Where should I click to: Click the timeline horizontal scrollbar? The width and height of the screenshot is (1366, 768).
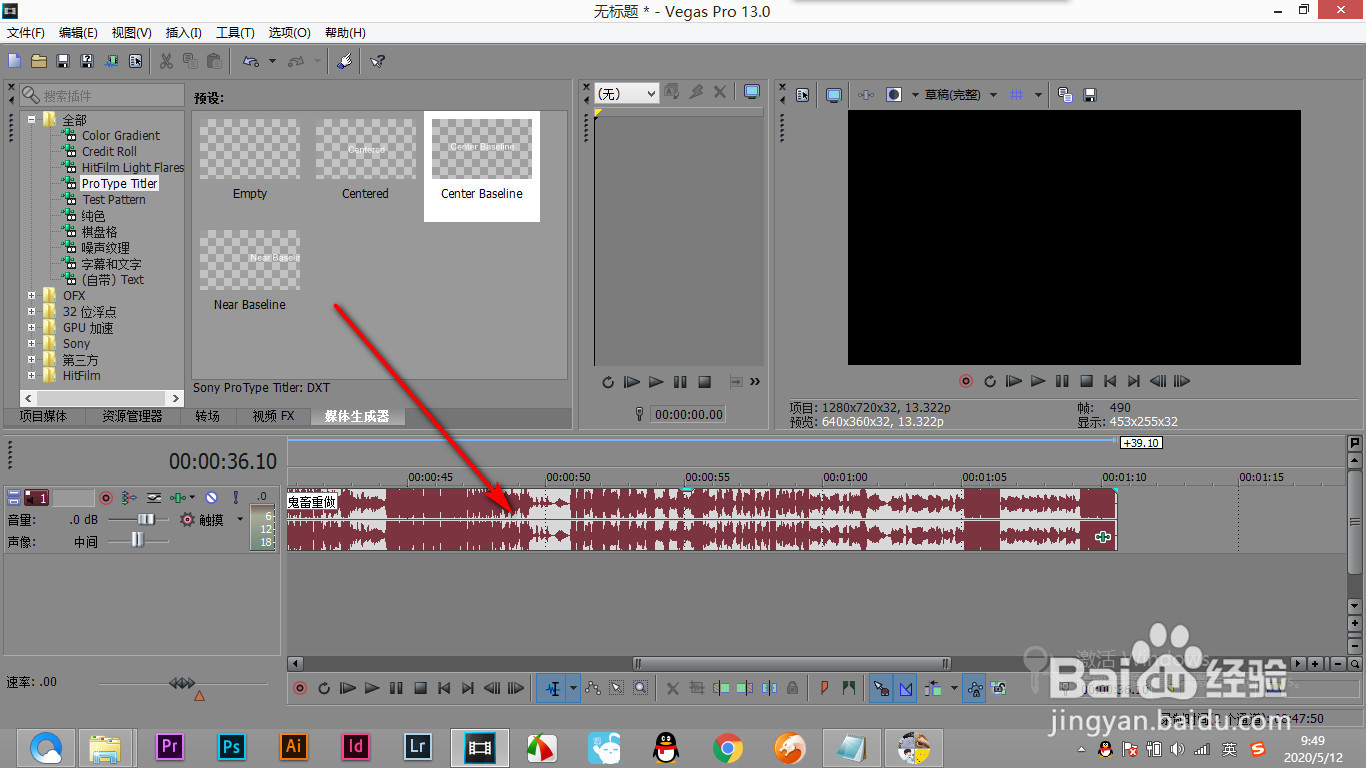(791, 663)
